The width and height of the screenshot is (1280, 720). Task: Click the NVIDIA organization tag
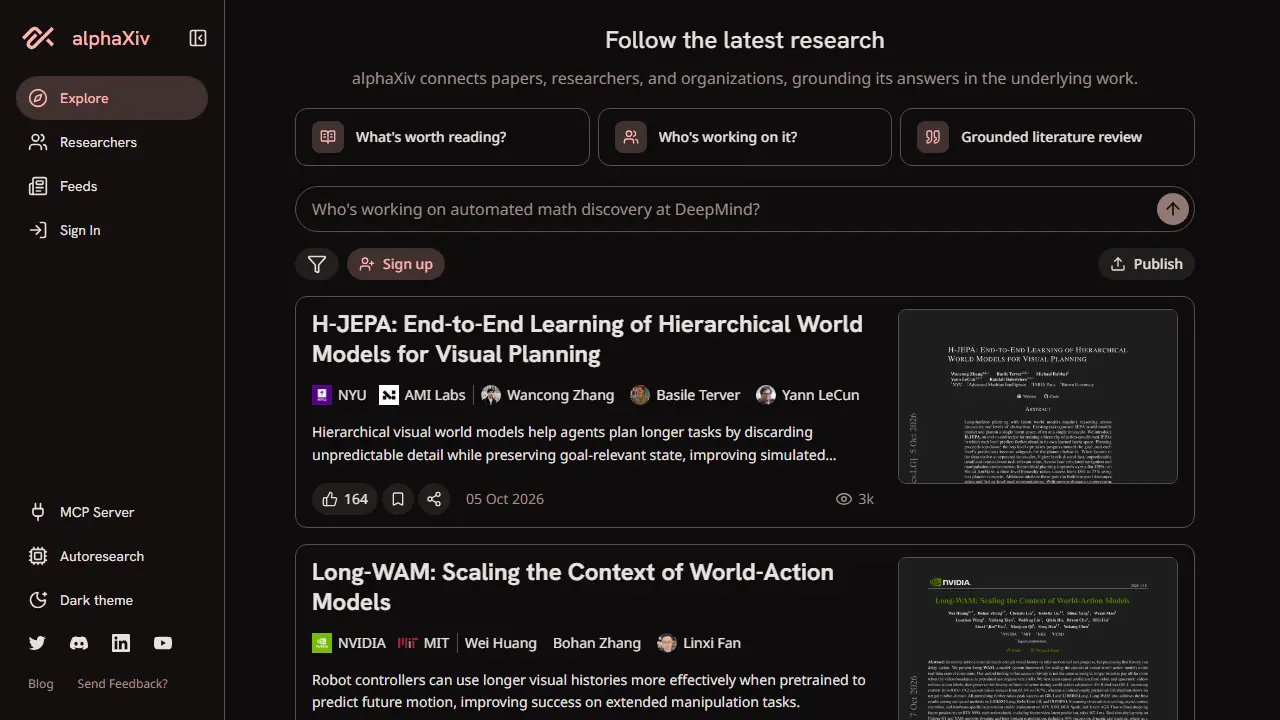[x=349, y=643]
